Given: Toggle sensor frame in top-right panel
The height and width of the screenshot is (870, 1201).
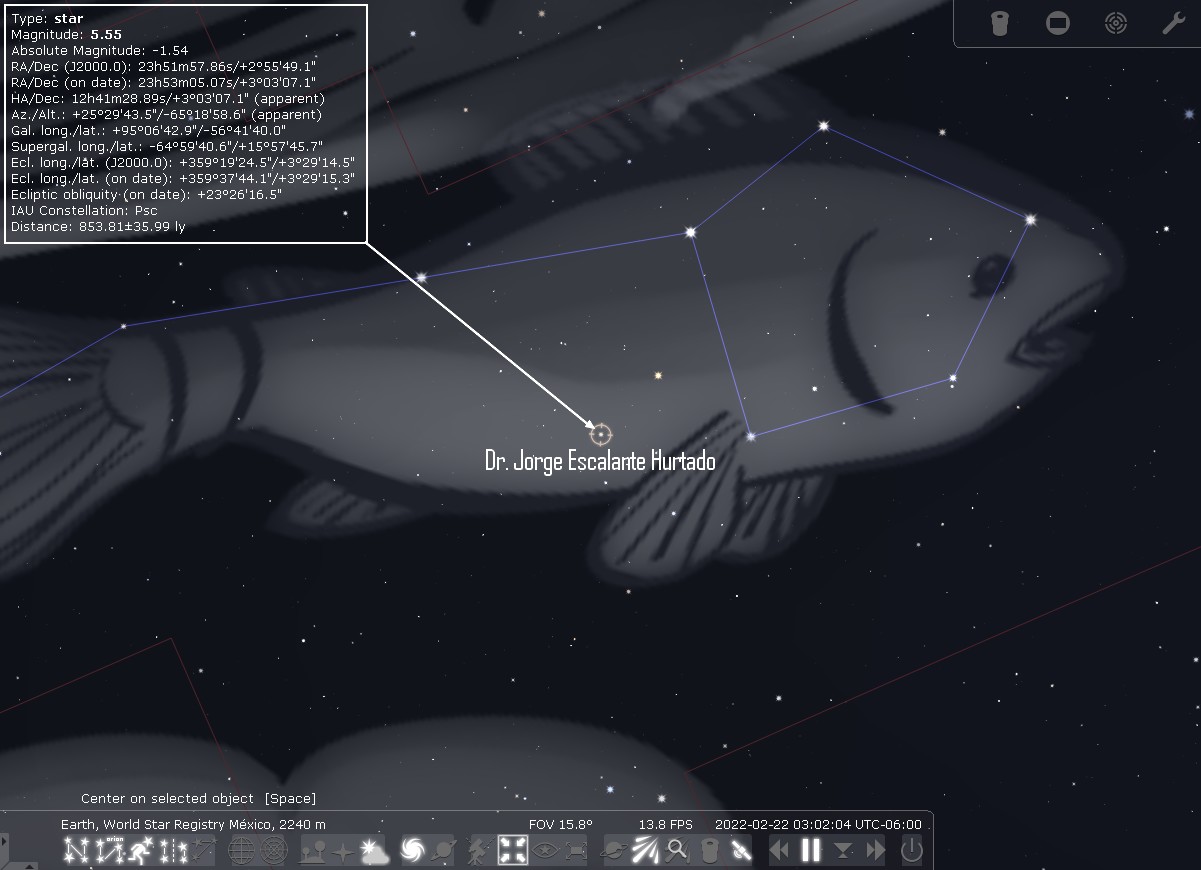Looking at the screenshot, I should coord(1057,23).
